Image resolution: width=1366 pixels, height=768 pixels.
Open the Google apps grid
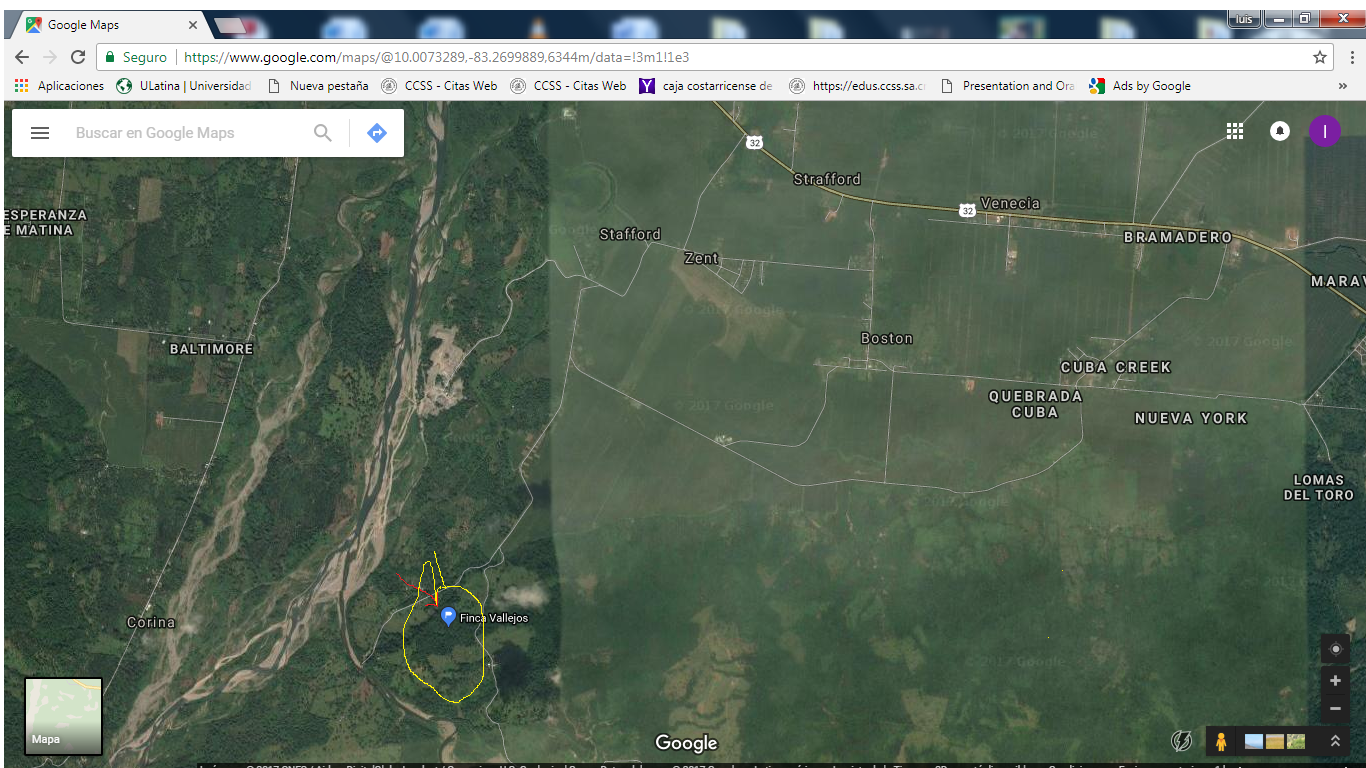(1235, 131)
